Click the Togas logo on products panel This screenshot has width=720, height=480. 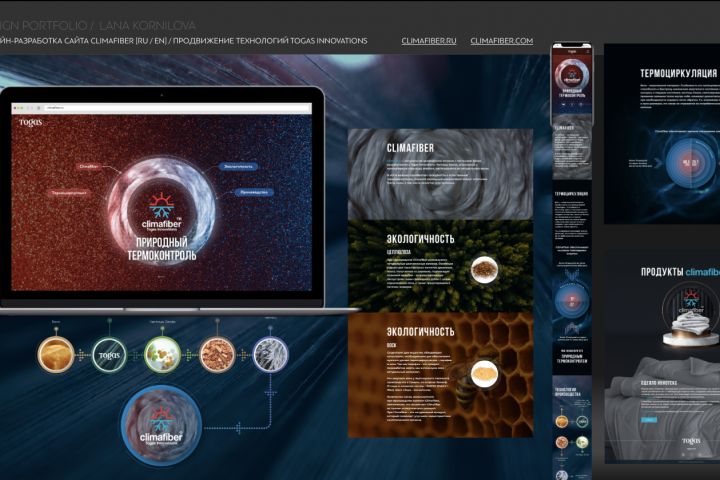click(691, 441)
